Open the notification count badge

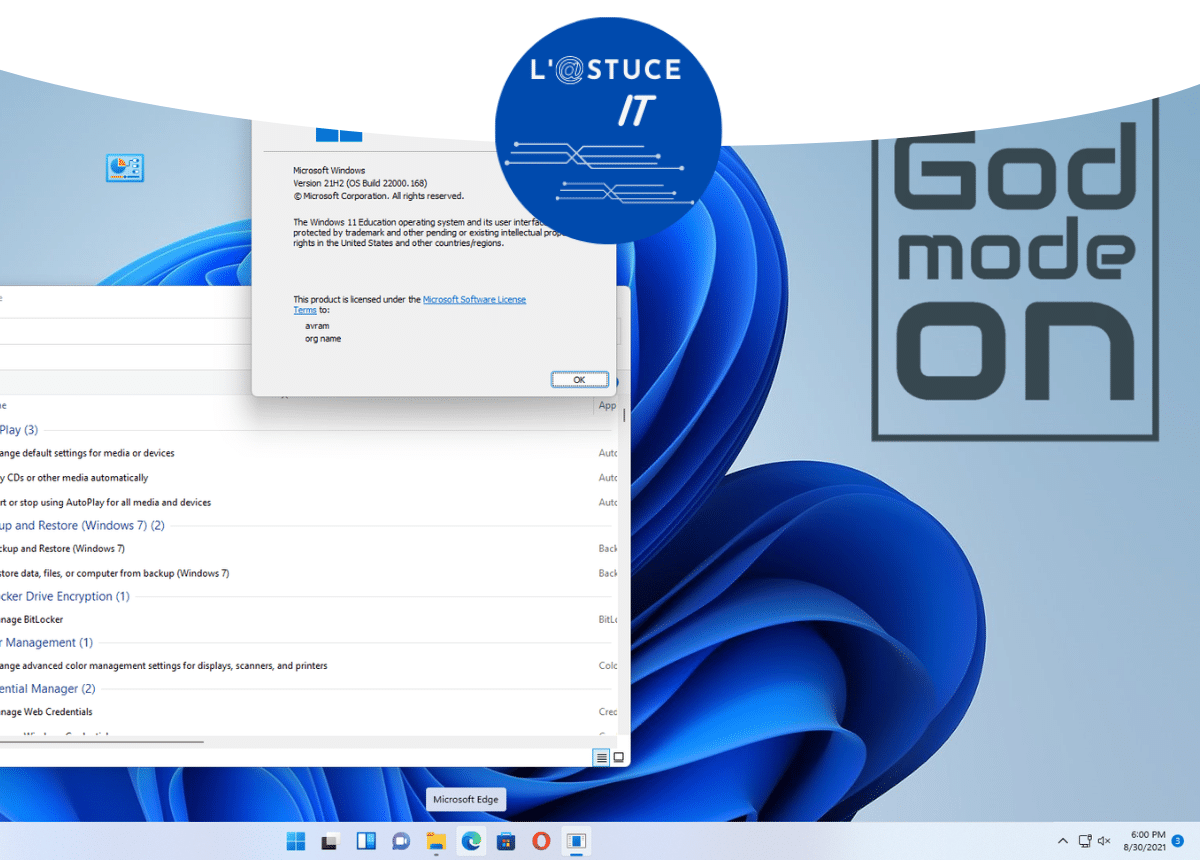1178,841
